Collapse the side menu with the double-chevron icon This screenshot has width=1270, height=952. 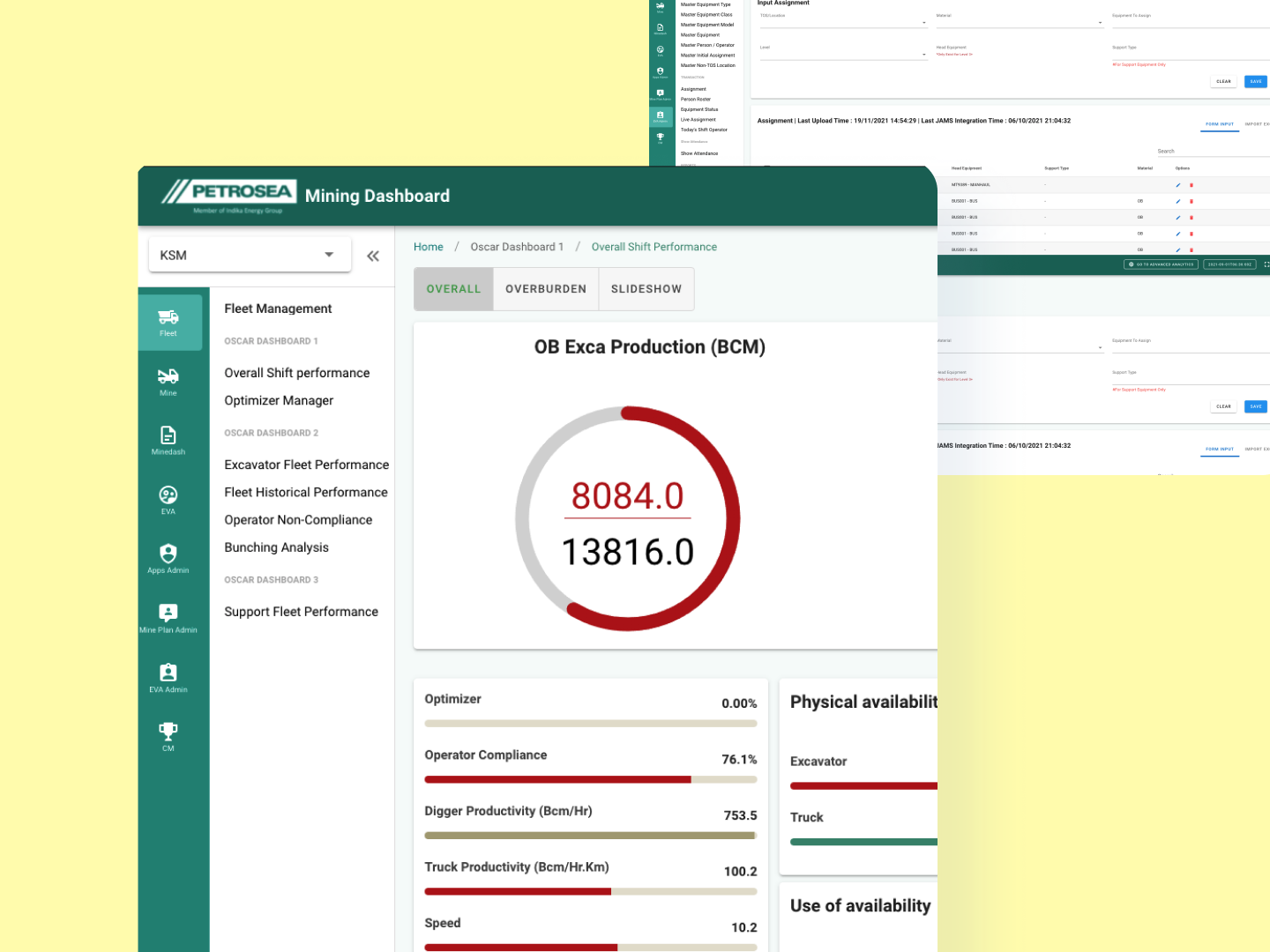pos(373,256)
